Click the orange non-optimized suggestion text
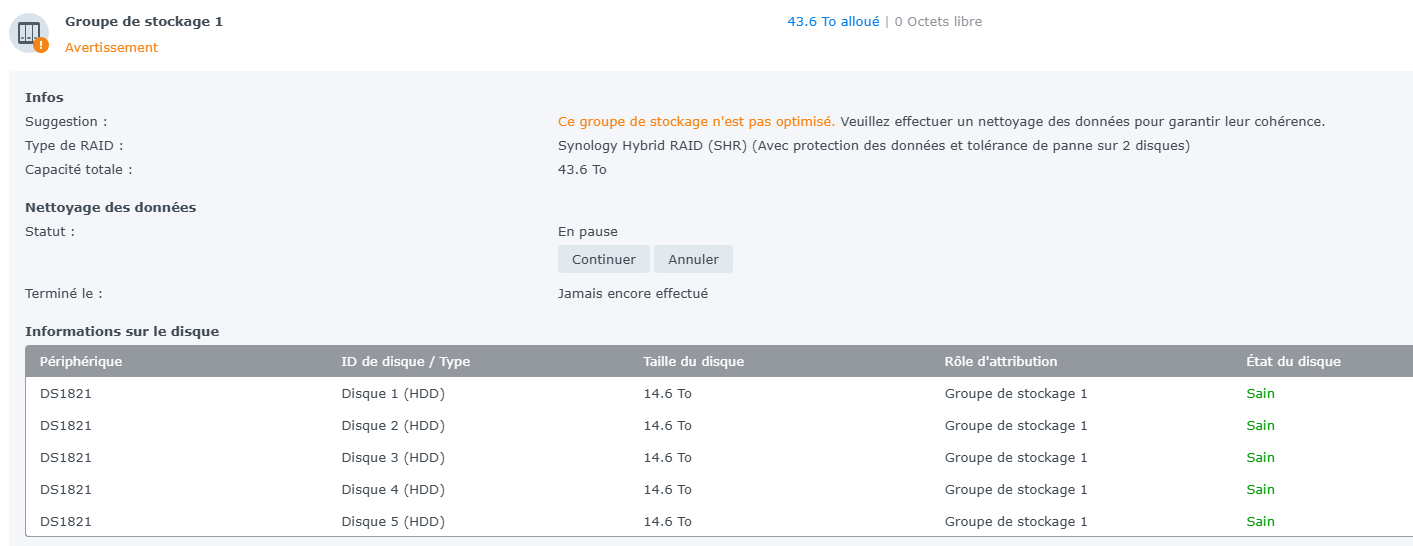1413x546 pixels. (x=696, y=121)
